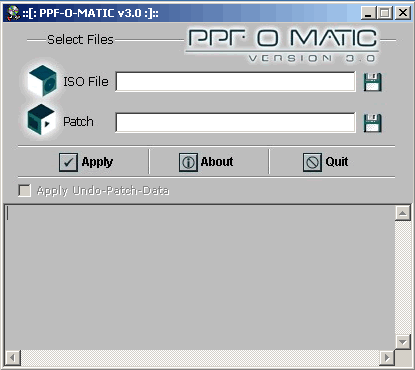Apply the patch with the checkmark button

[x=86, y=162]
